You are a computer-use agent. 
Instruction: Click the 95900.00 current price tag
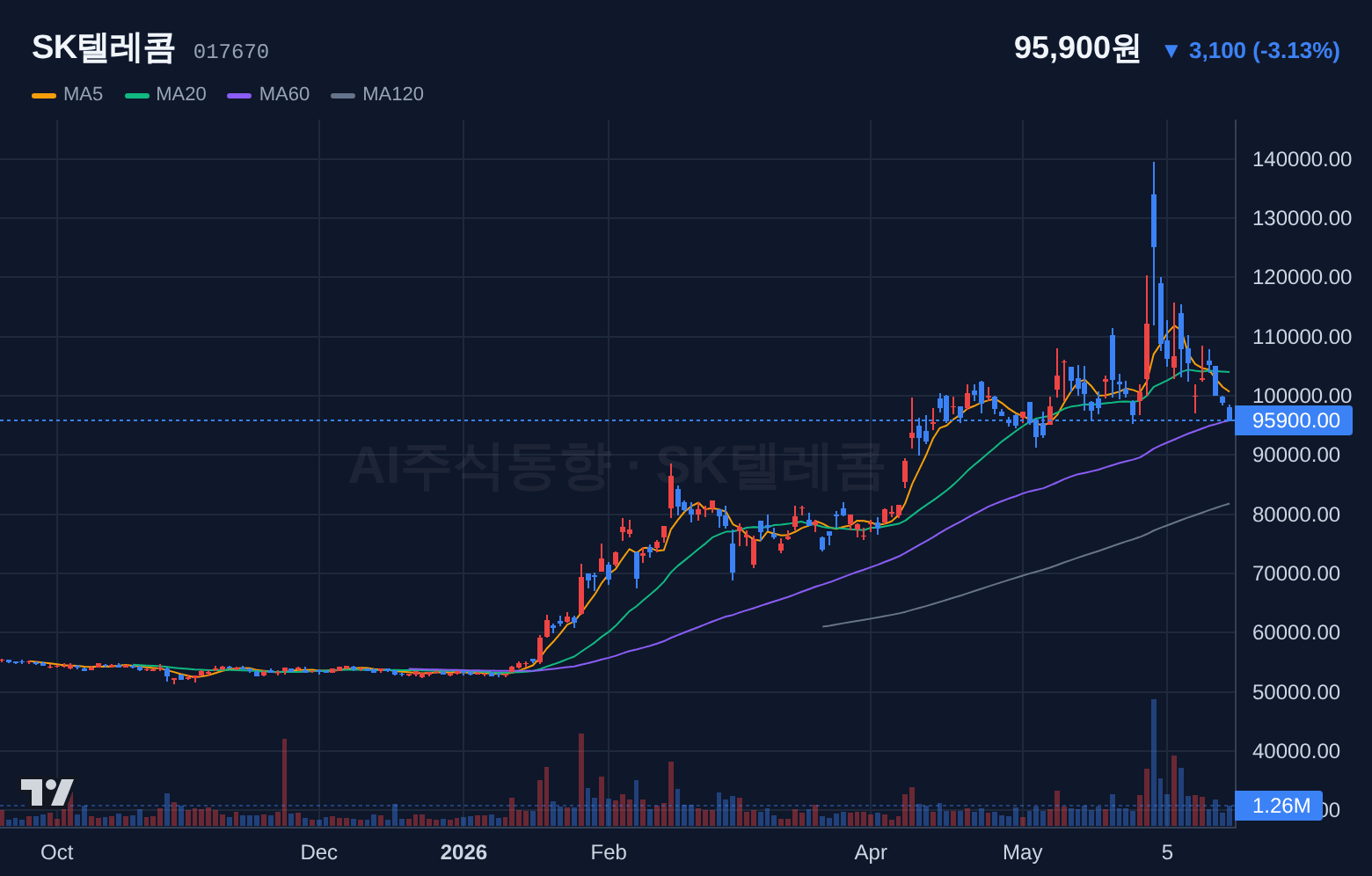pyautogui.click(x=1294, y=420)
